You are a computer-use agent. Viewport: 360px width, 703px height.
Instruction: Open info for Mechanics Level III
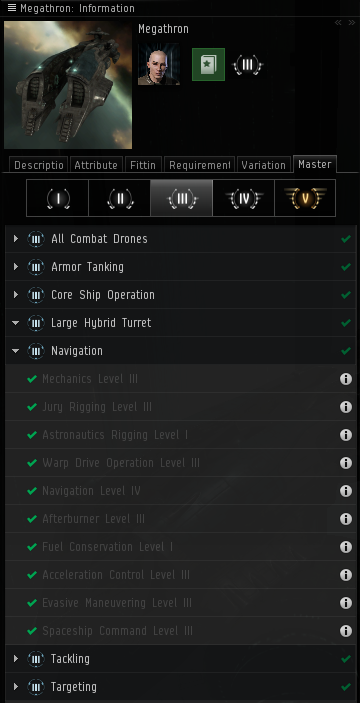(346, 379)
